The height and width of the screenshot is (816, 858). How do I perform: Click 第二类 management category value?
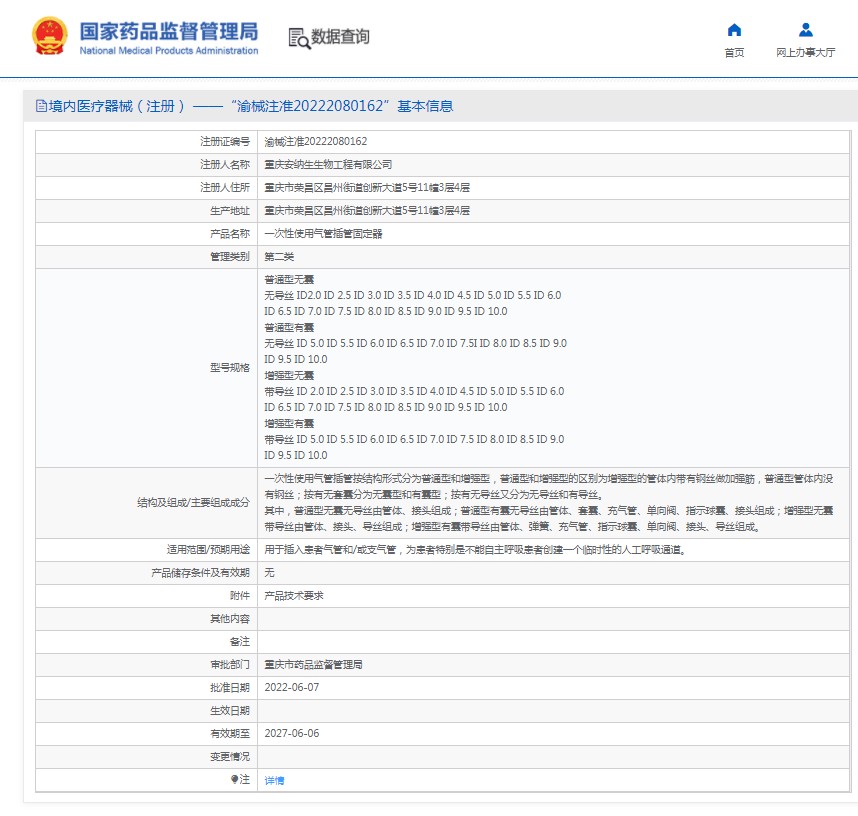tap(279, 257)
